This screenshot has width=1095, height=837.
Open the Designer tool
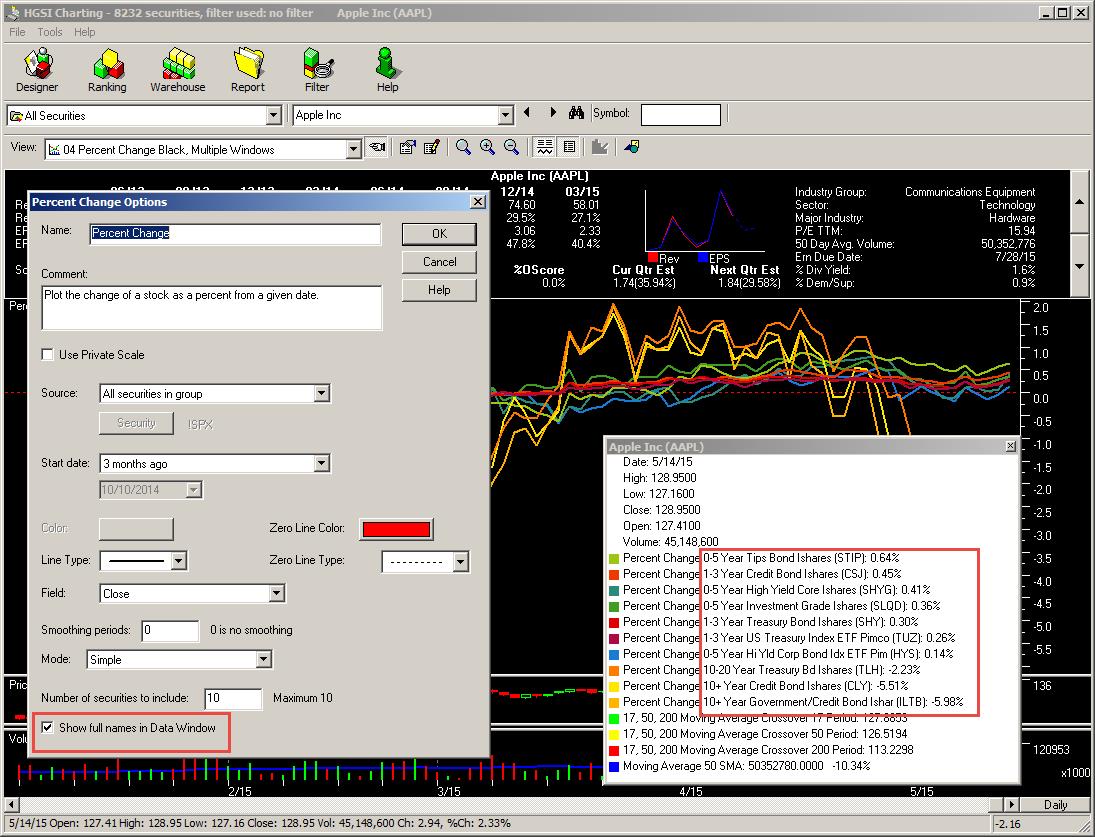37,70
